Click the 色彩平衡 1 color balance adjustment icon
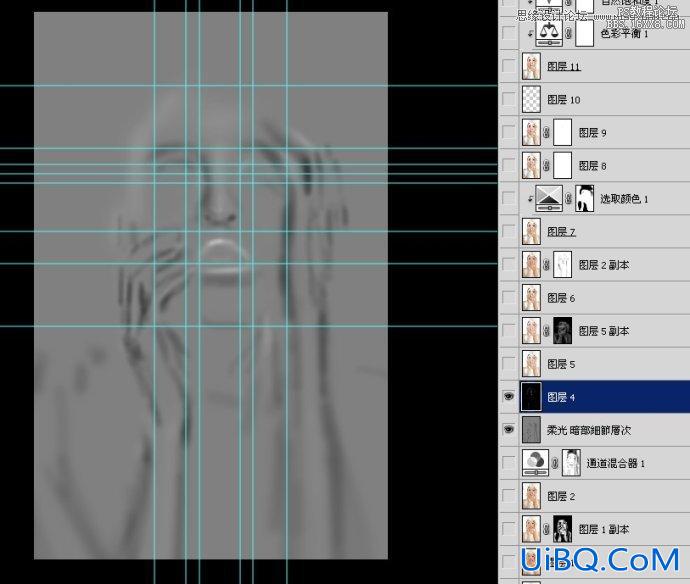 tap(549, 33)
